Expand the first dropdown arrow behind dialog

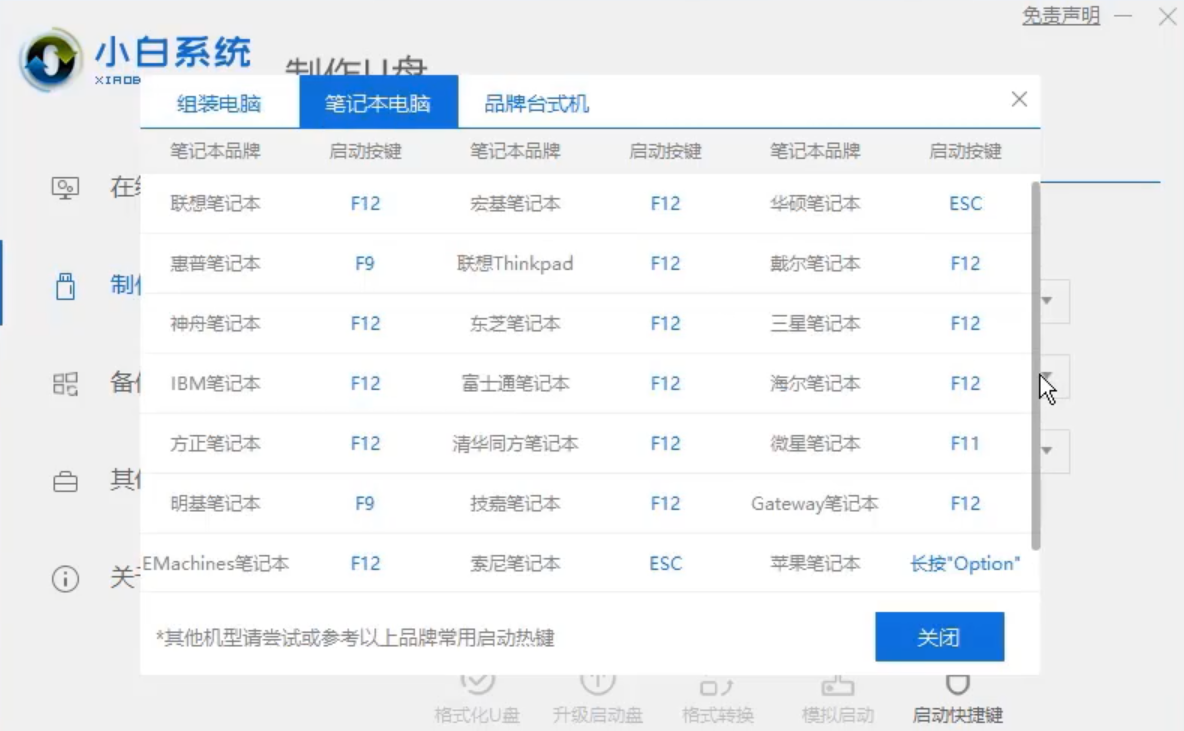1047,301
